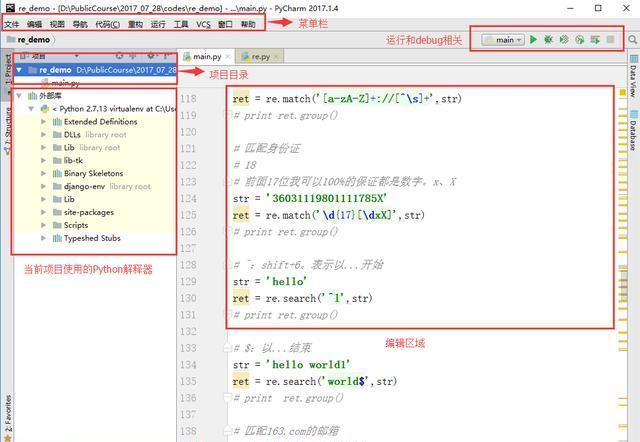640x442 pixels.
Task: Click the Profile main icon
Action: click(x=580, y=40)
